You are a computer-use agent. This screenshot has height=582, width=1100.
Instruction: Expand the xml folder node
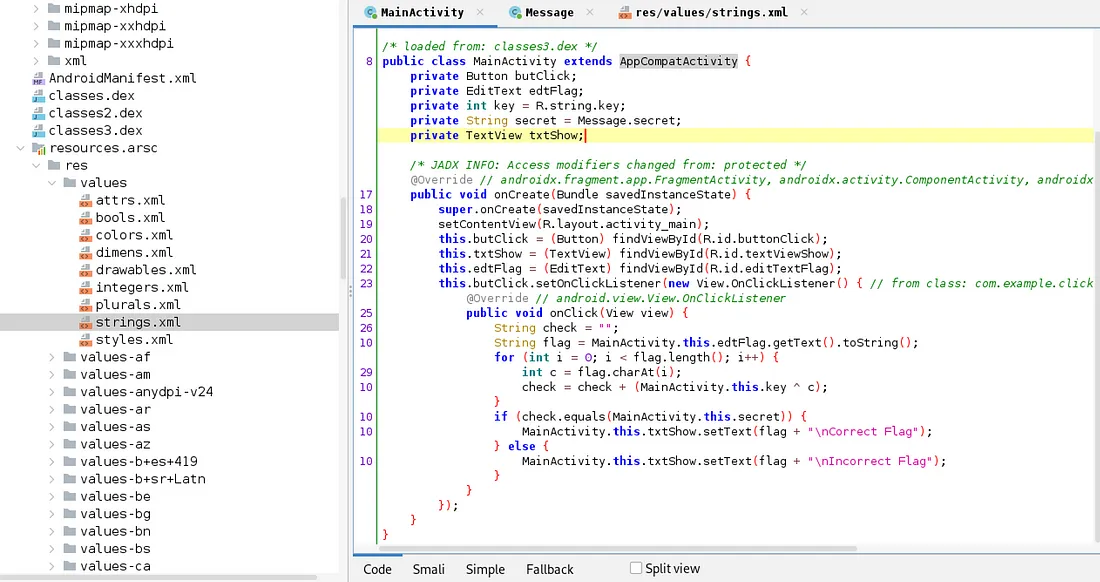(x=36, y=61)
